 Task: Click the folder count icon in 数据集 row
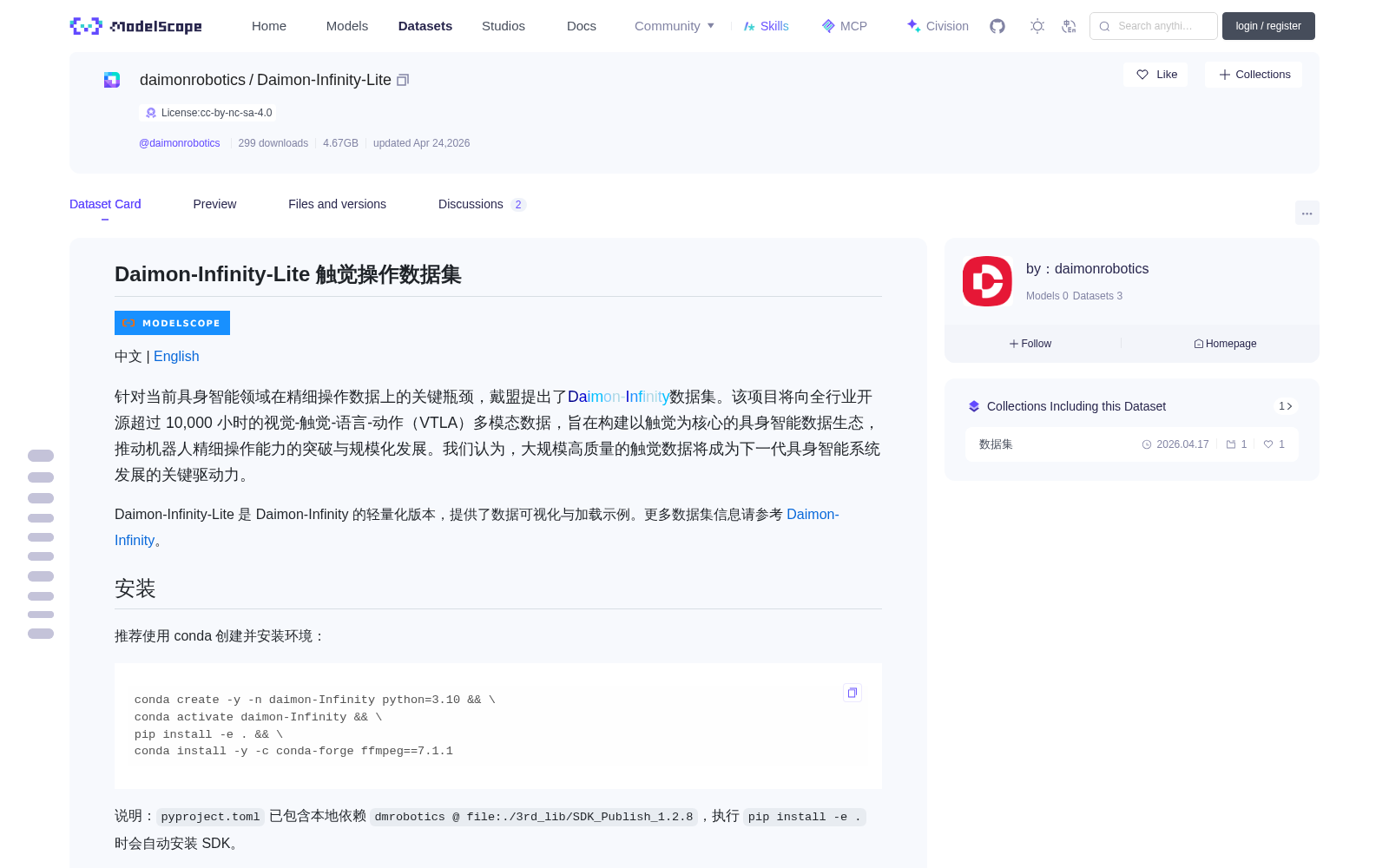click(1231, 444)
